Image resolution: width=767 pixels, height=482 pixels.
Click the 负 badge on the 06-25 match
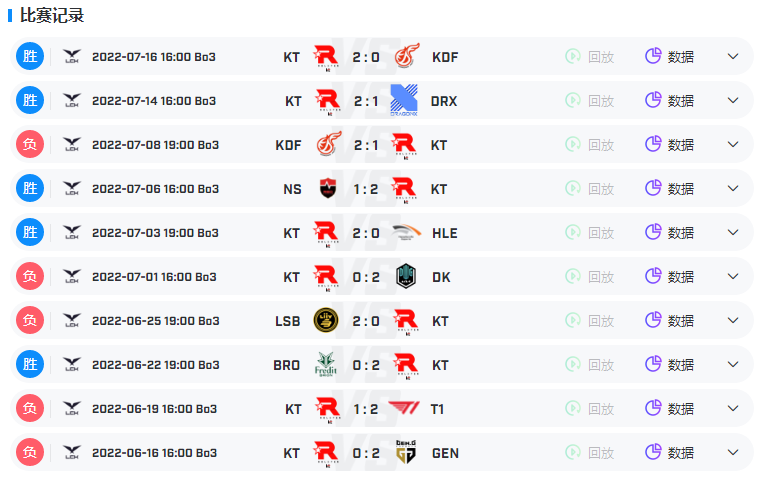click(30, 320)
